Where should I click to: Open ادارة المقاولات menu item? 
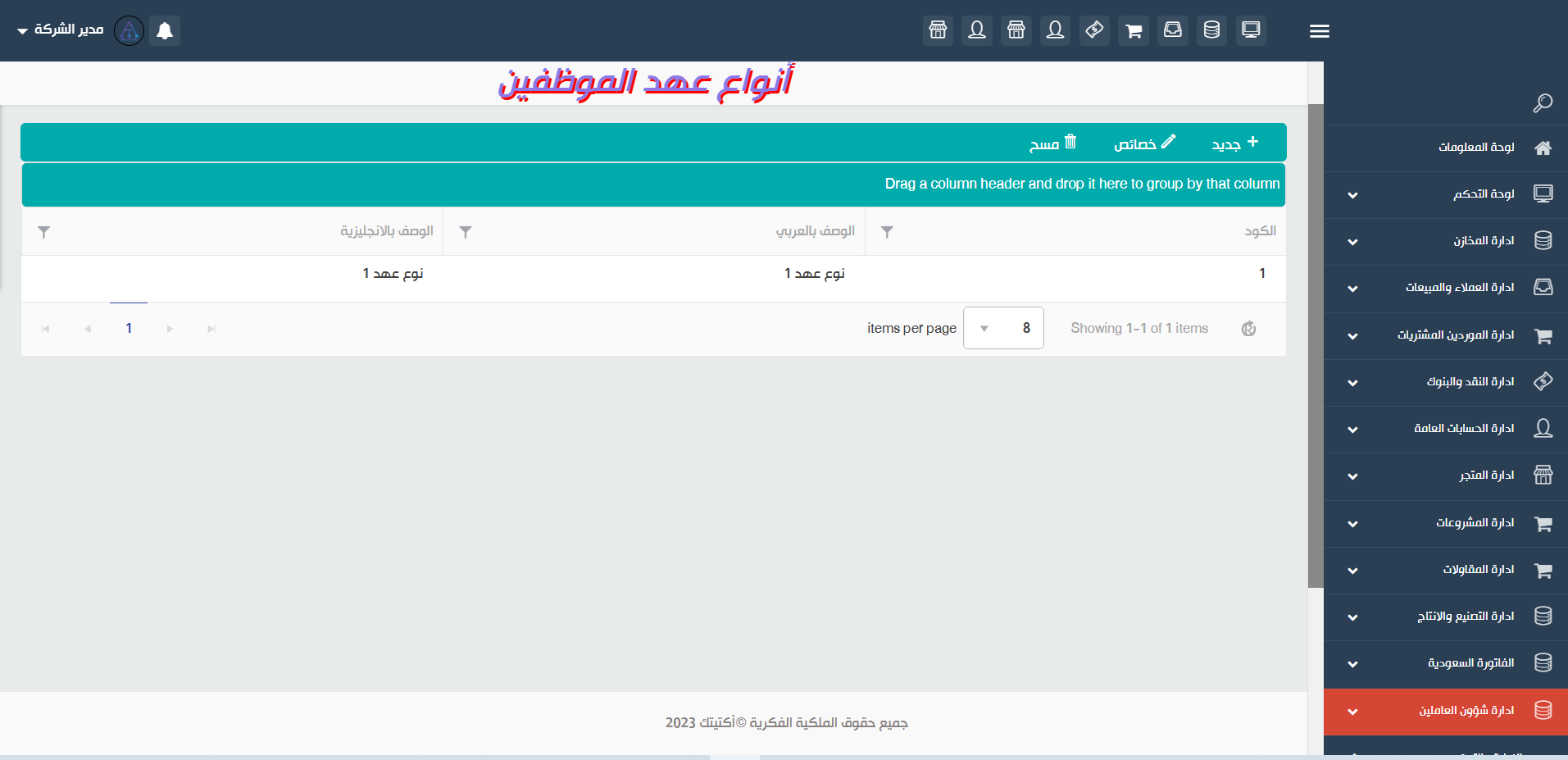point(1446,570)
